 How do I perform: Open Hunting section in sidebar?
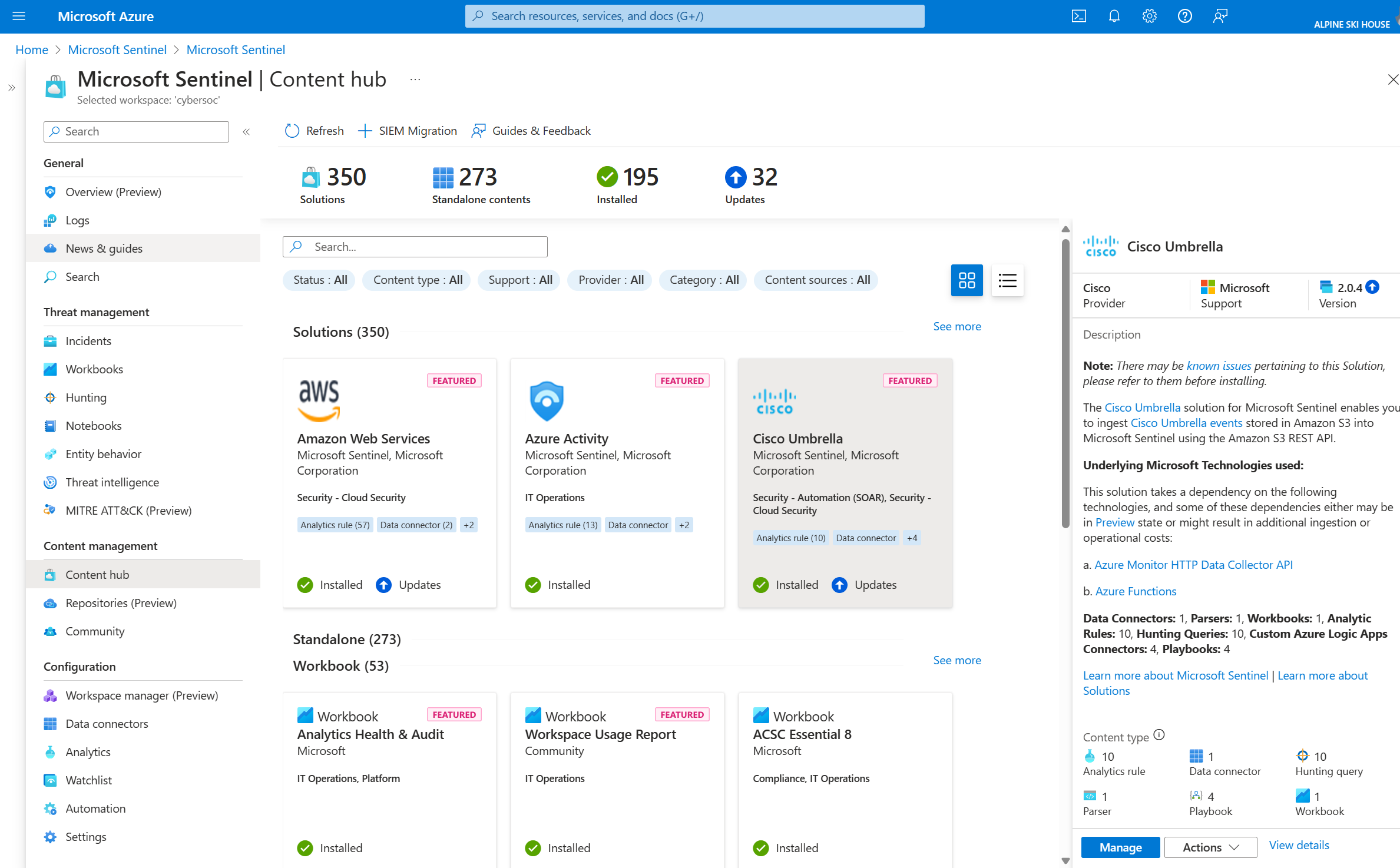(85, 397)
